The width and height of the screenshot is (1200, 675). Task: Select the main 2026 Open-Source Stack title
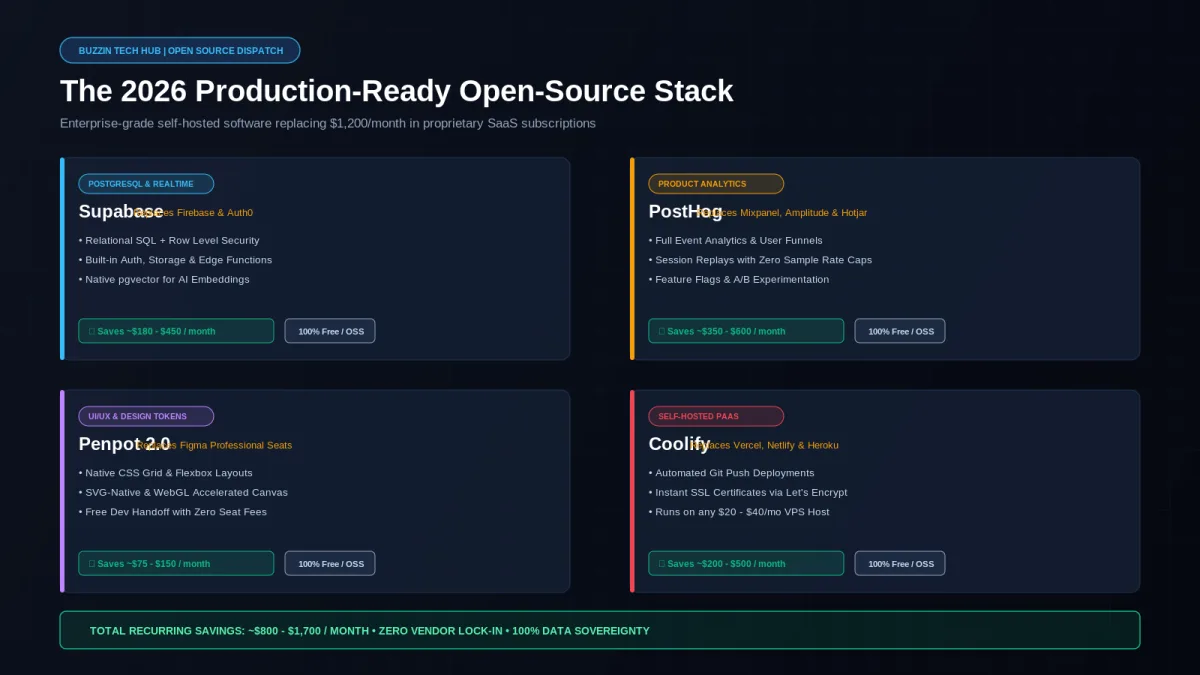[x=397, y=91]
